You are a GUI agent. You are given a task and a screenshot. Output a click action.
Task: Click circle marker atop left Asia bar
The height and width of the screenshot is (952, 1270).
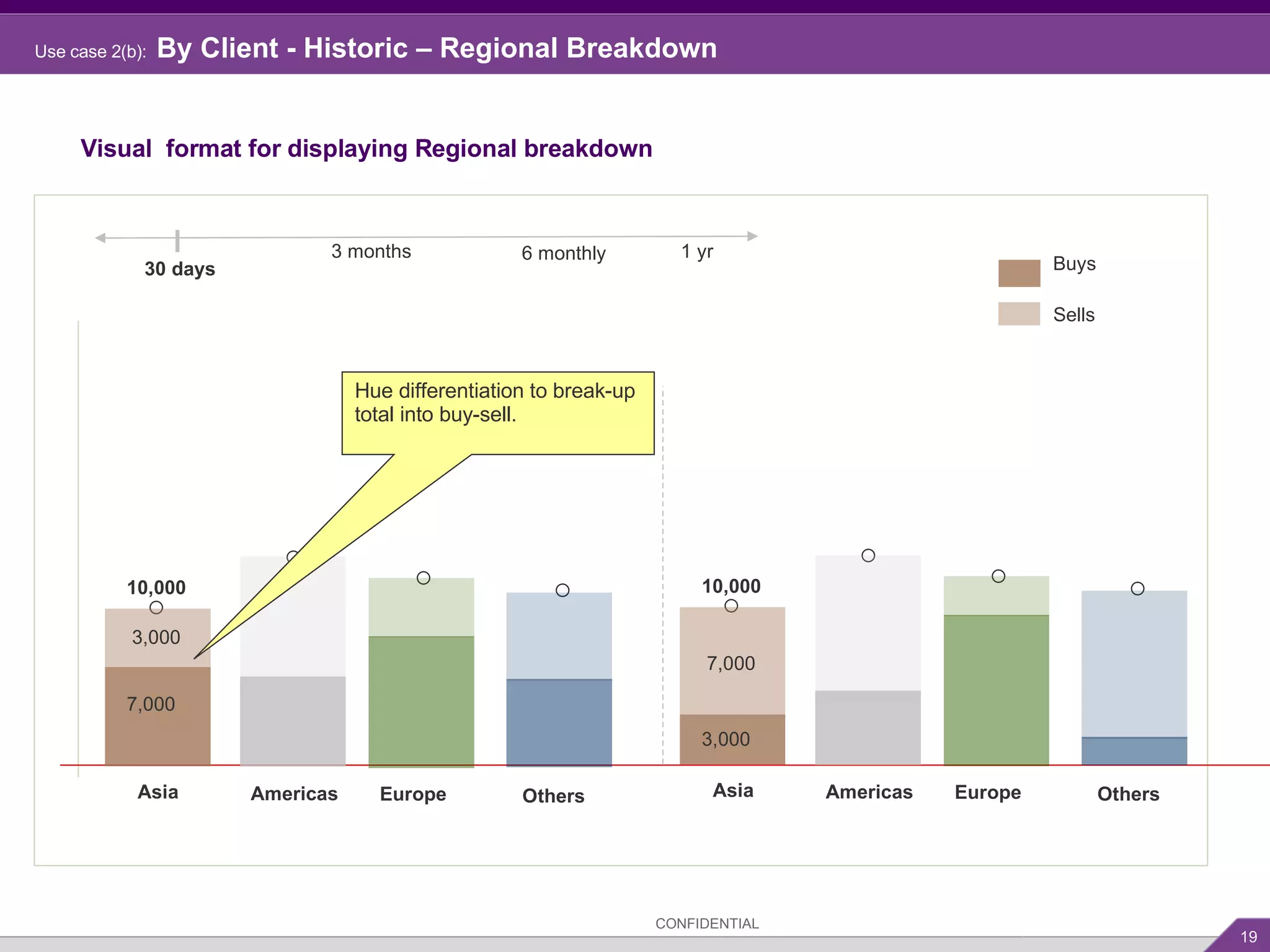(x=156, y=607)
